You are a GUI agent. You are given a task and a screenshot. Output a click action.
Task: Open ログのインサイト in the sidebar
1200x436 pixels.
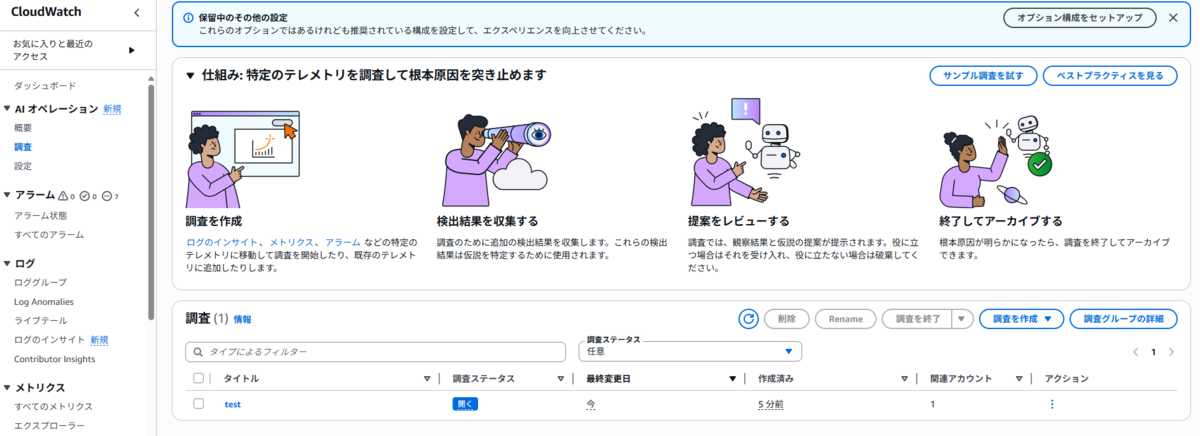tap(49, 340)
